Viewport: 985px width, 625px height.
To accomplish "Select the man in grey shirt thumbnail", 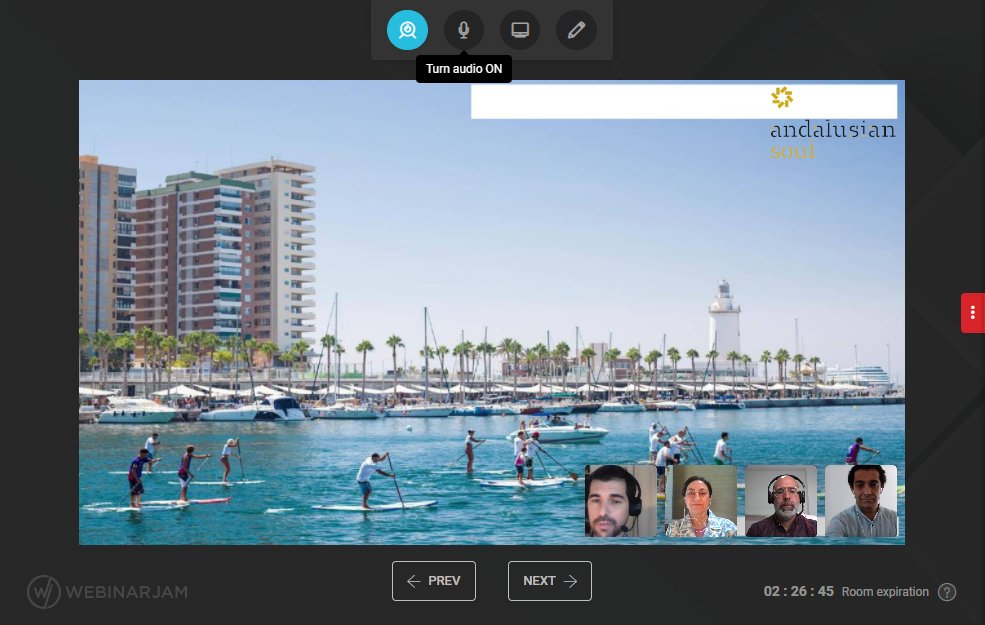I will tap(861, 501).
